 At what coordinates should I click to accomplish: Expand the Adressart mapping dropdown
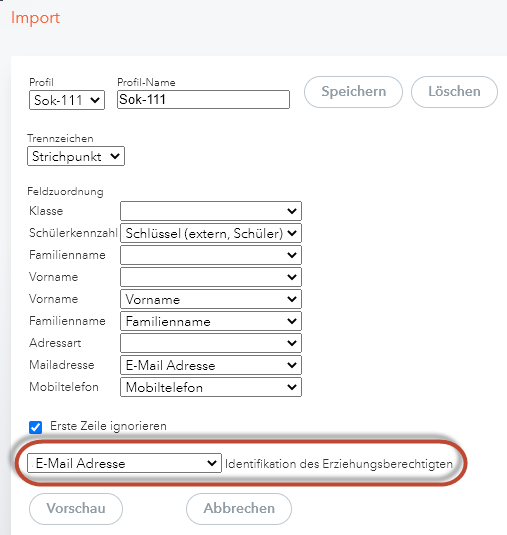[x=211, y=343]
